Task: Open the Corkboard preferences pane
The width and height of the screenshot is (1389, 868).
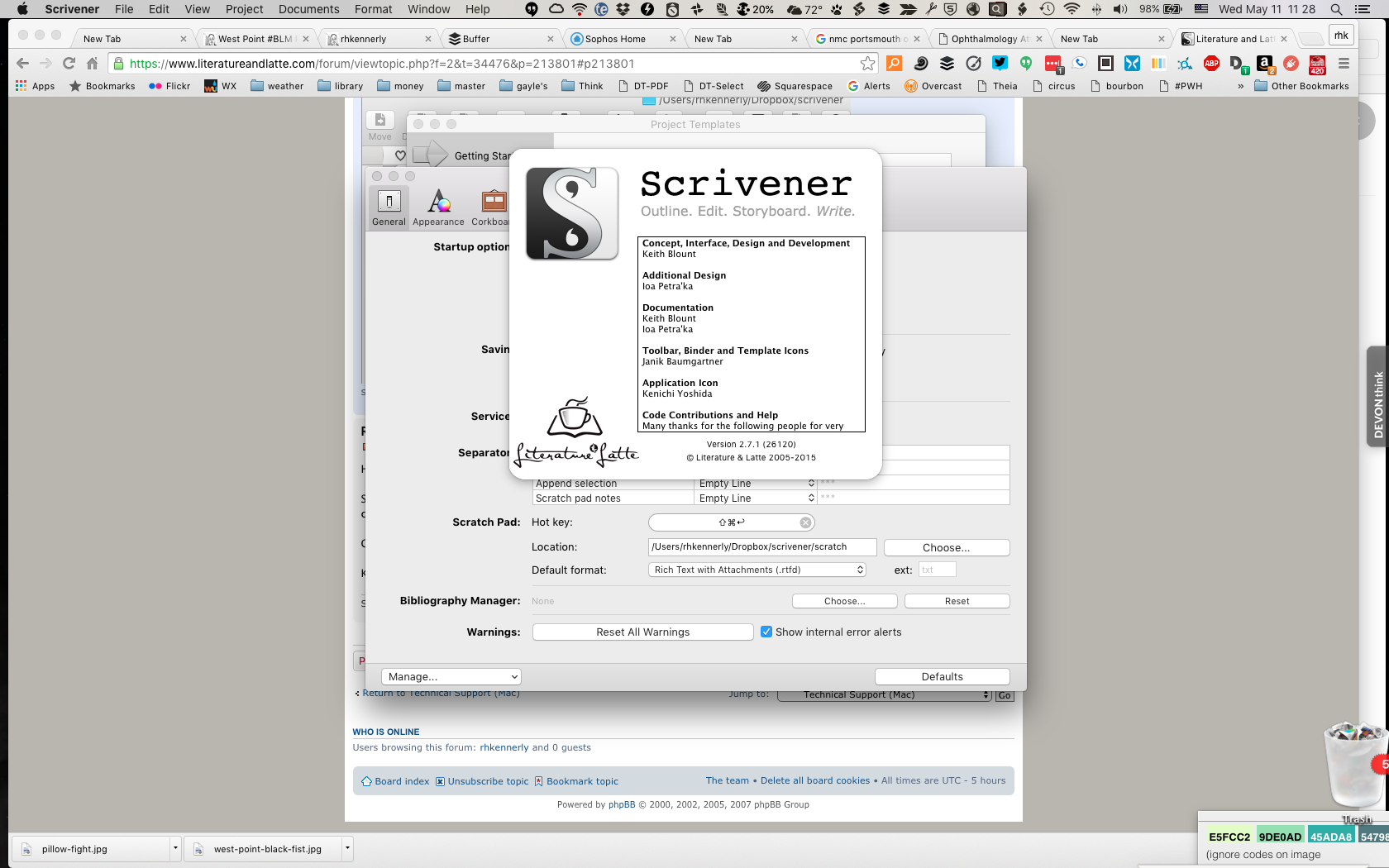Action: click(491, 207)
